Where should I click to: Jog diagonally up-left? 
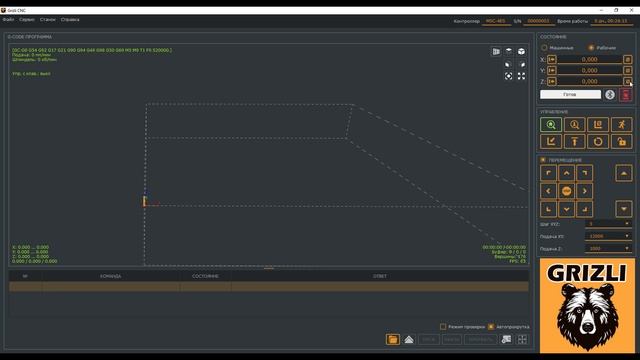548,173
